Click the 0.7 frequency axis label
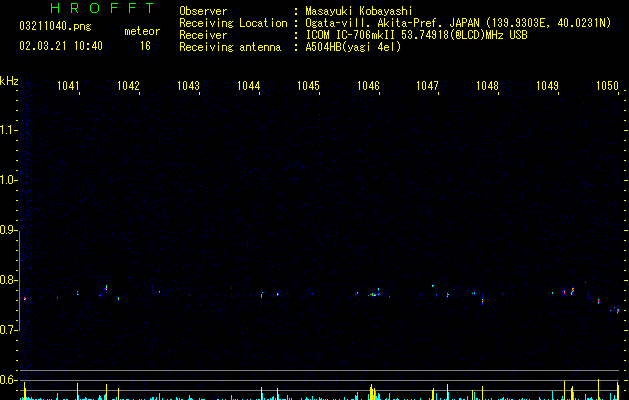Screen dimensions: 629x400 [x=7, y=330]
